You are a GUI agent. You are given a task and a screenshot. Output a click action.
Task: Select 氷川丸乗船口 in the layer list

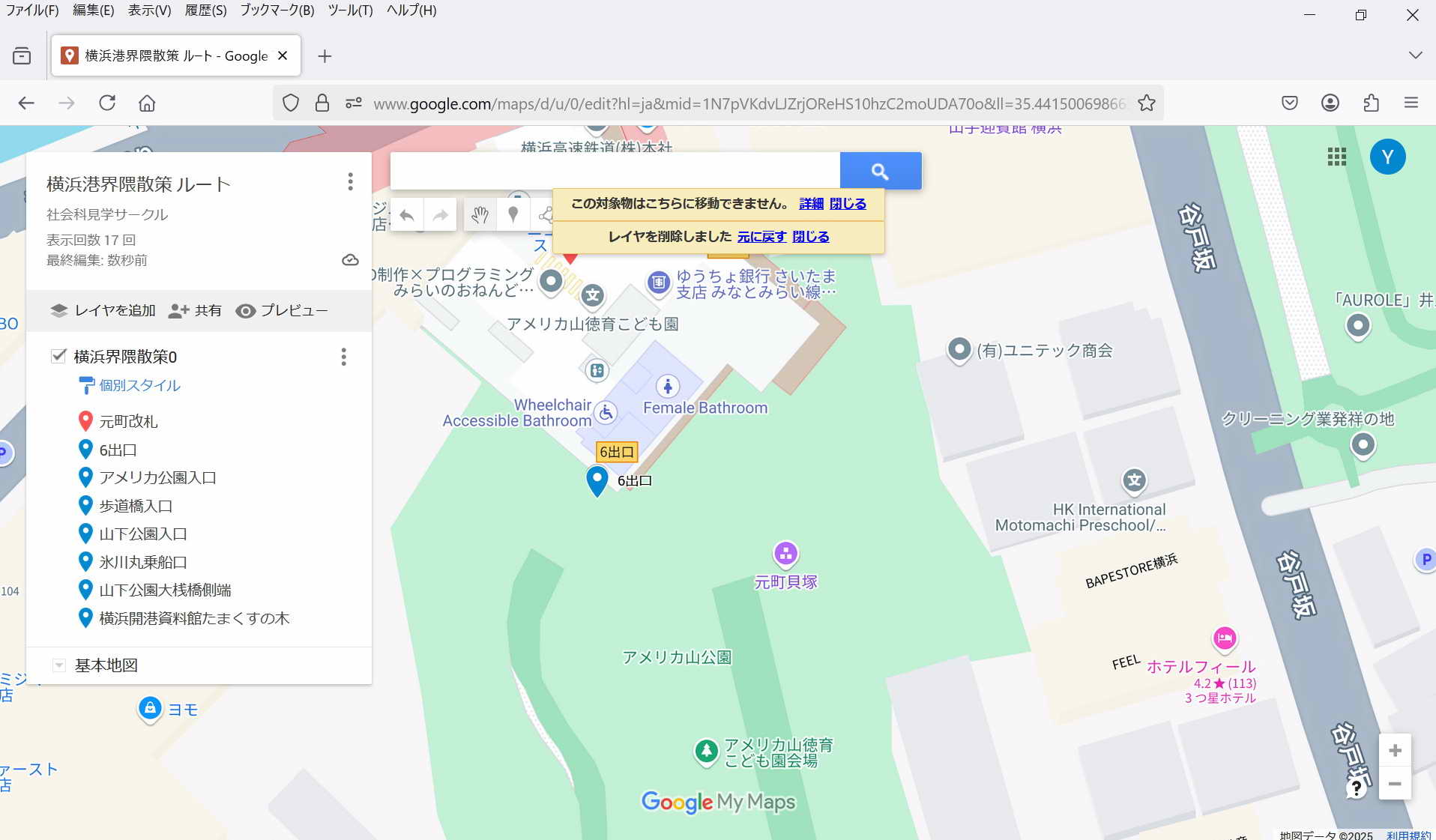(143, 562)
